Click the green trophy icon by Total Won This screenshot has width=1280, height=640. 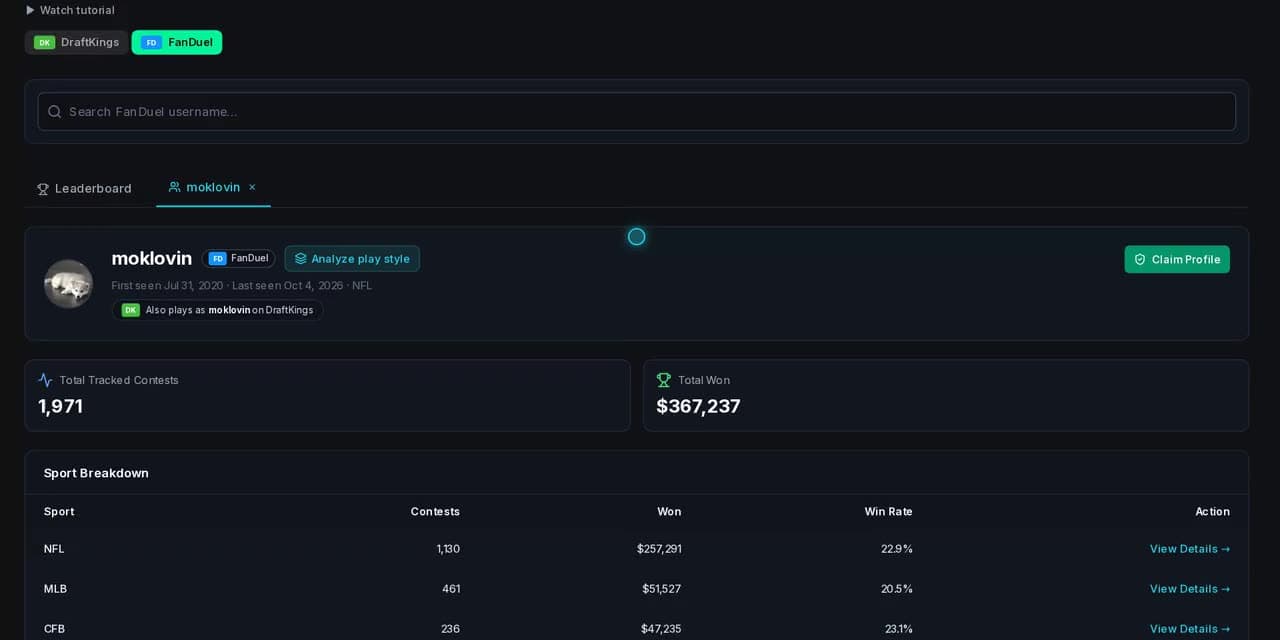tap(663, 380)
